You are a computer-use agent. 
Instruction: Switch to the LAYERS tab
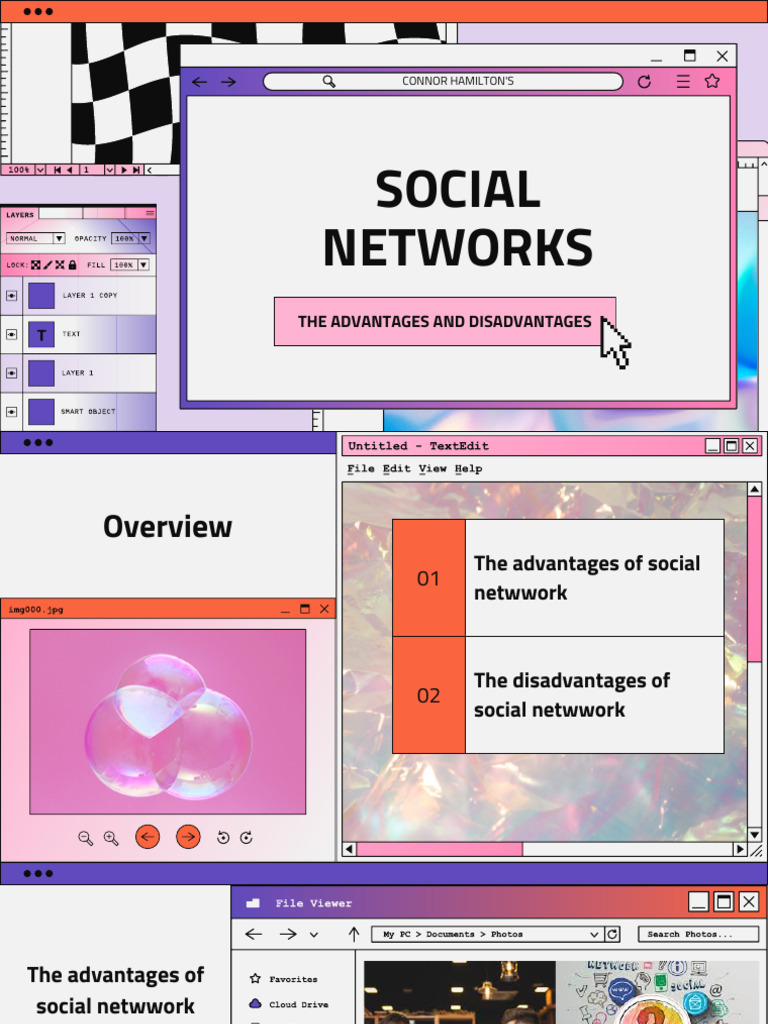20,214
